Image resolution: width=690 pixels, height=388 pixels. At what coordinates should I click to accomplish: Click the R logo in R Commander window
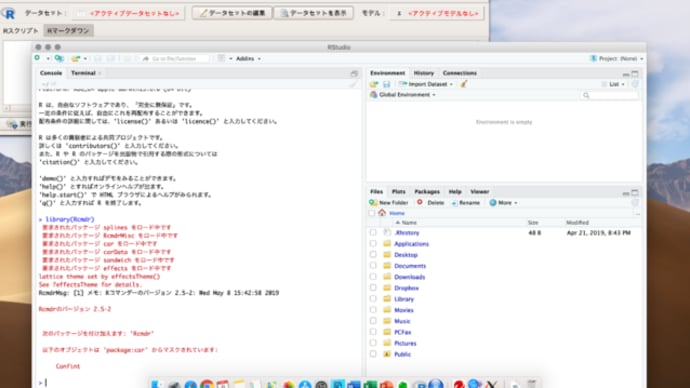(8, 13)
